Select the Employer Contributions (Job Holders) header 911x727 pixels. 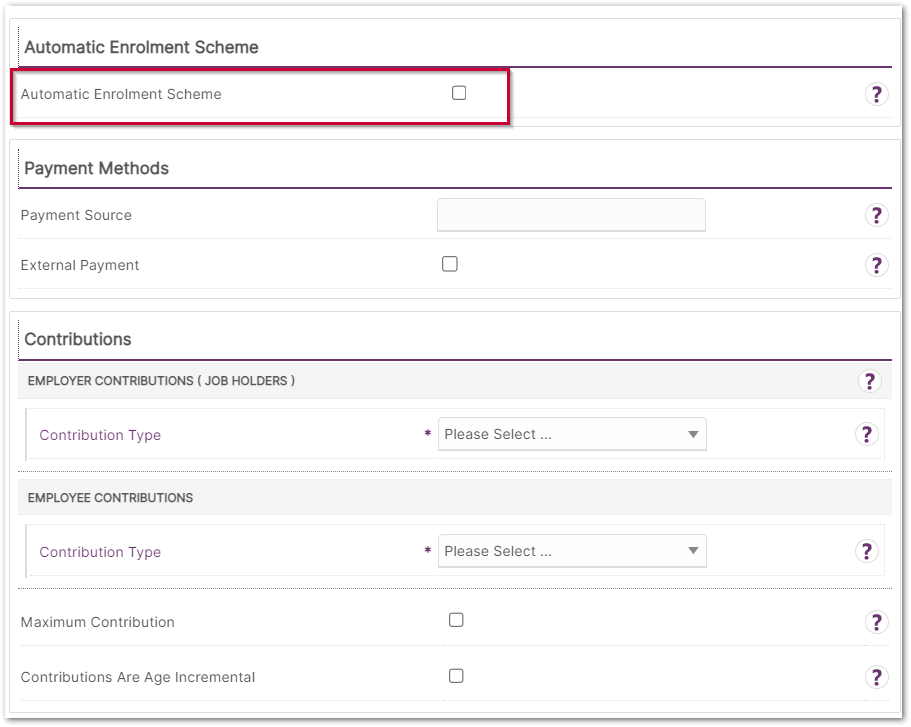161,381
